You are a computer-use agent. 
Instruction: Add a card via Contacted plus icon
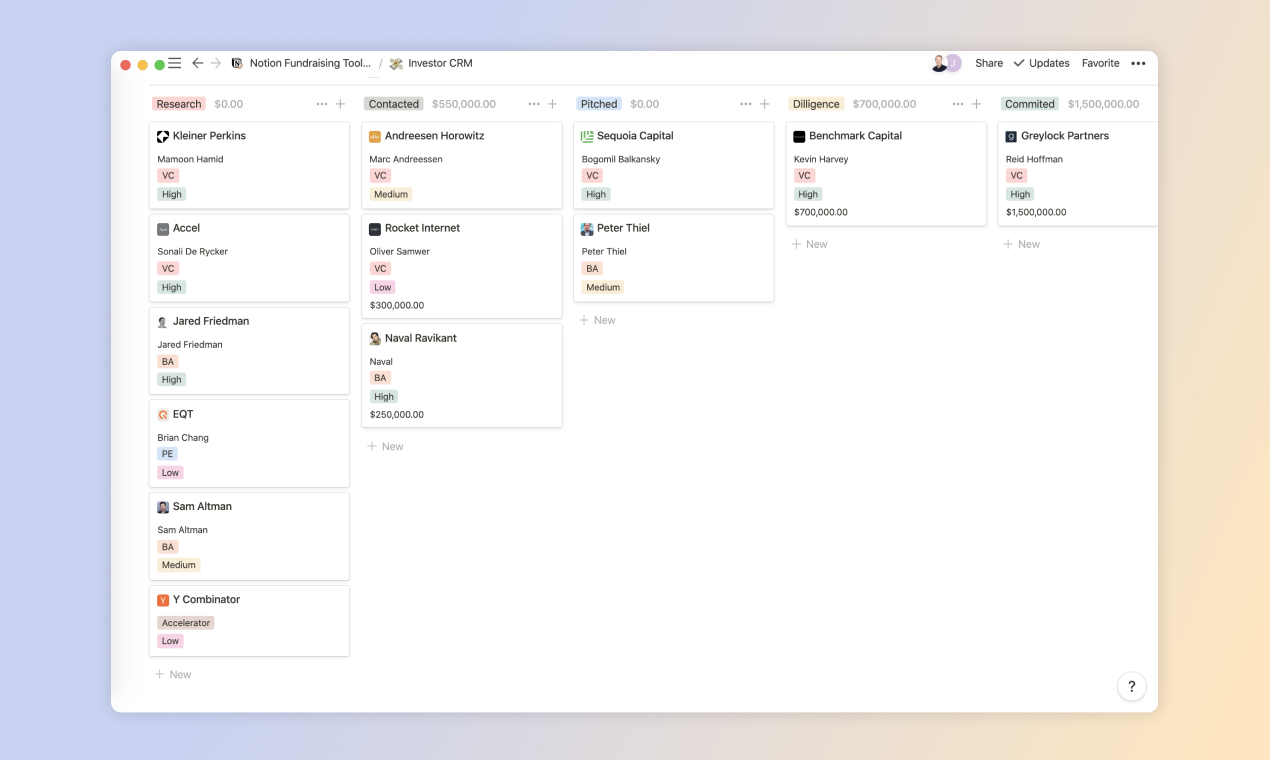point(552,104)
